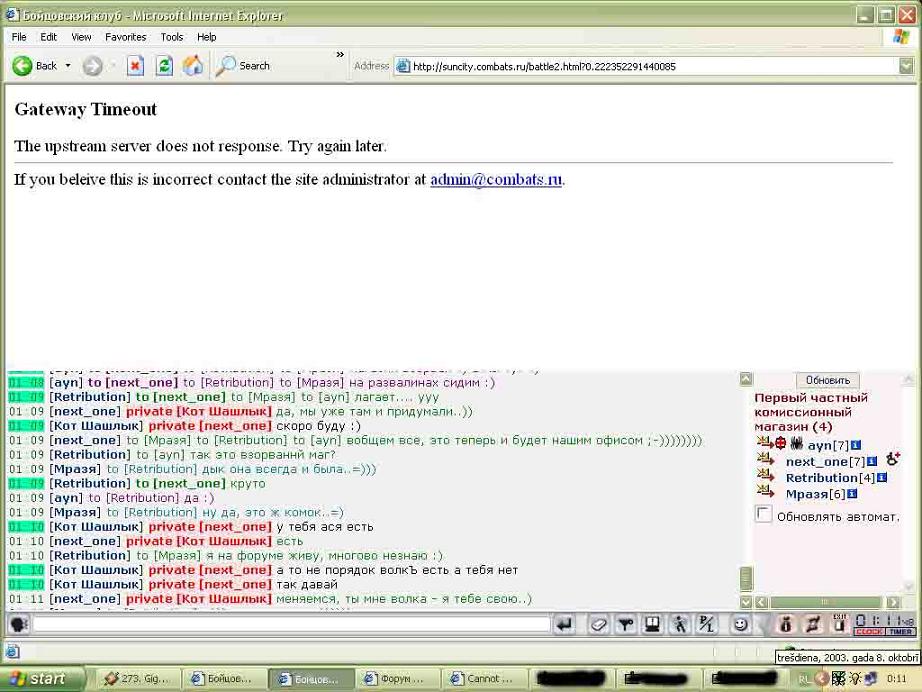This screenshot has width=922, height=692.
Task: Open the Edit menu
Action: tap(48, 37)
